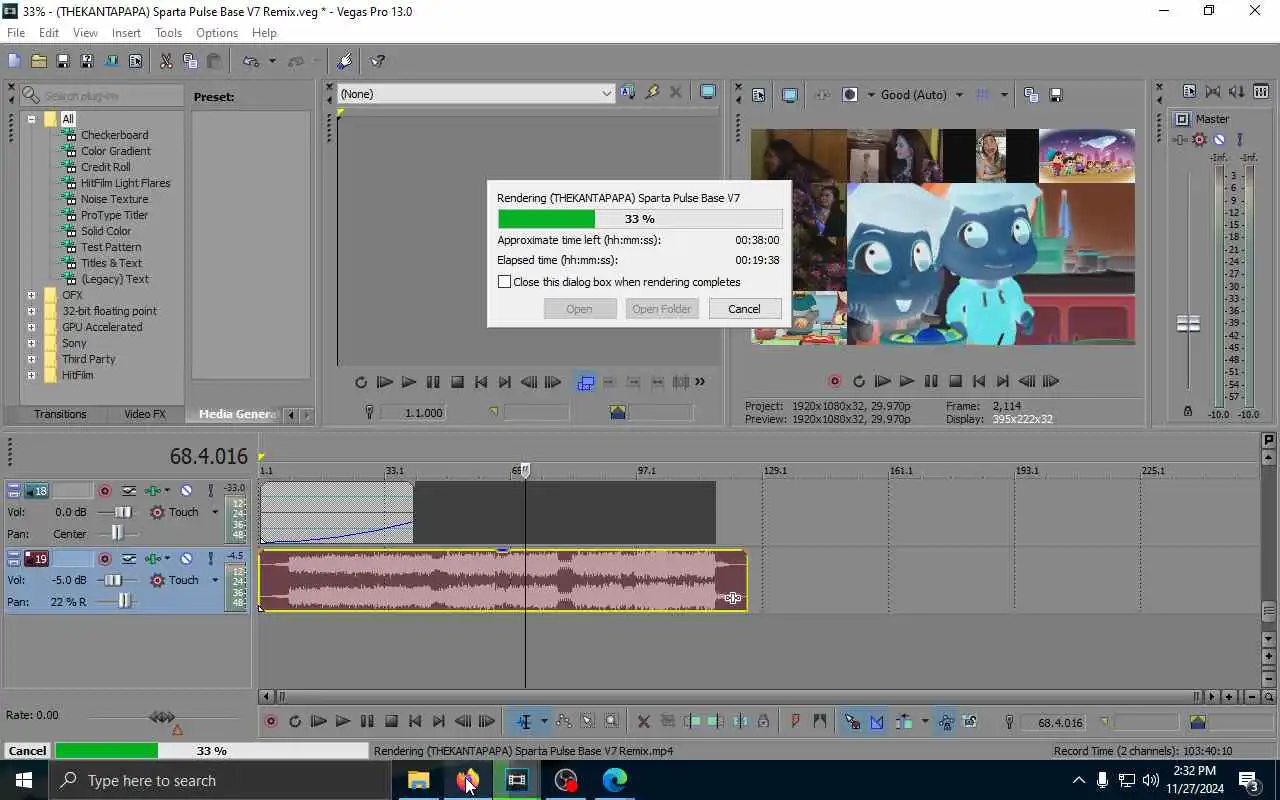Click the track 19 Vol slider
The width and height of the screenshot is (1280, 800).
pos(115,580)
